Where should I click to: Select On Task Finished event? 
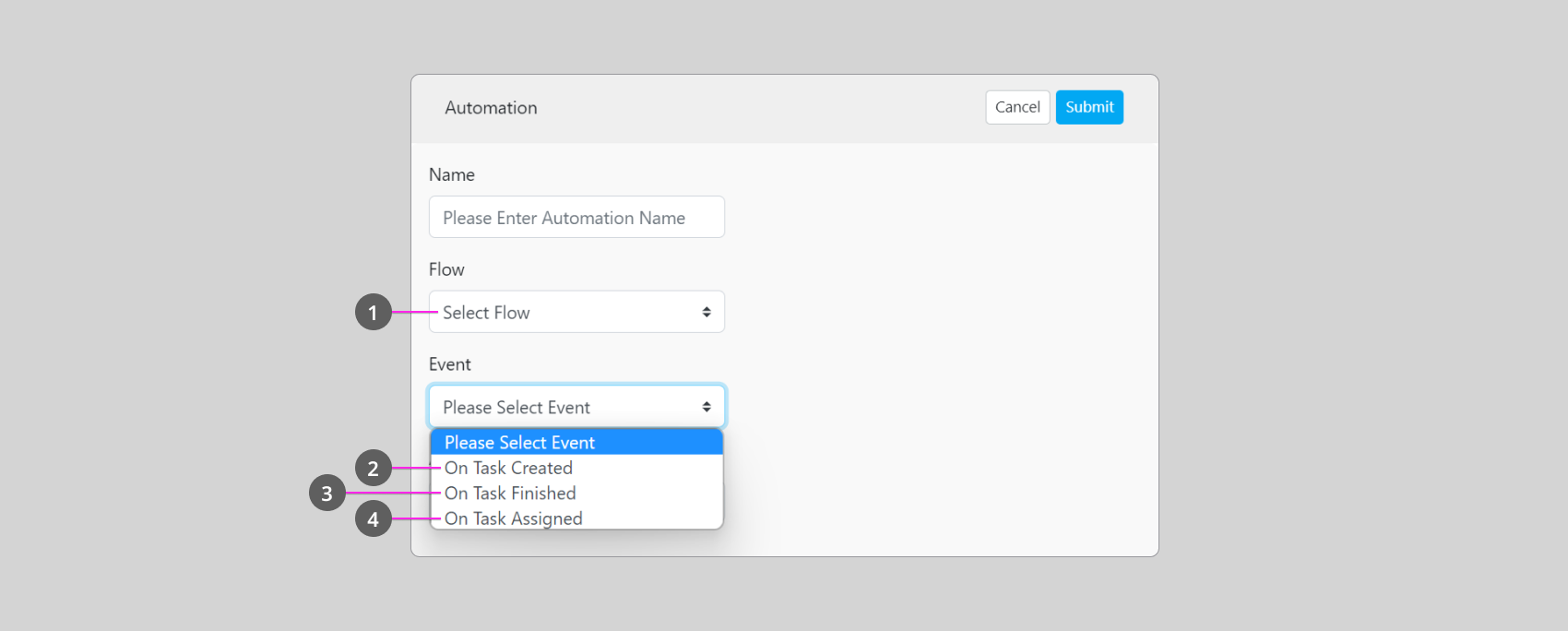click(x=576, y=493)
